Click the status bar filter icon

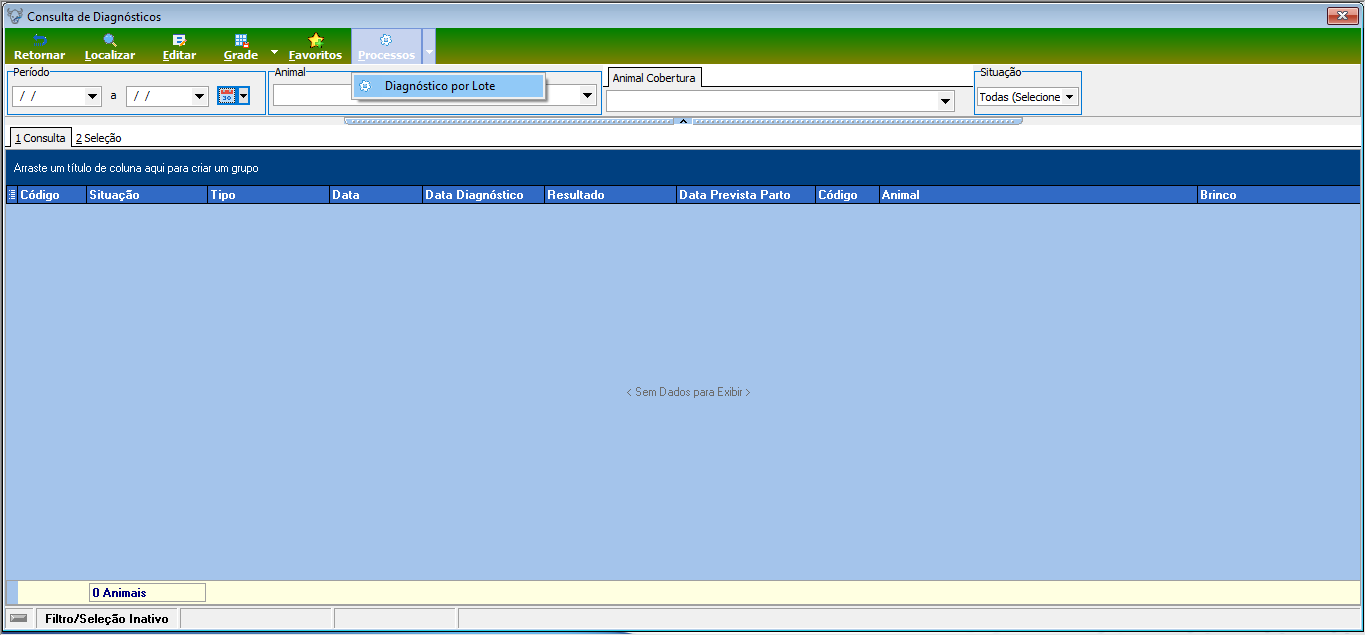click(18, 618)
